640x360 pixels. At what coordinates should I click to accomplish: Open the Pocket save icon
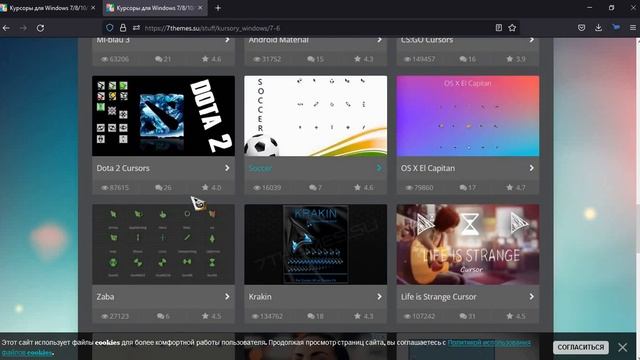(x=582, y=28)
